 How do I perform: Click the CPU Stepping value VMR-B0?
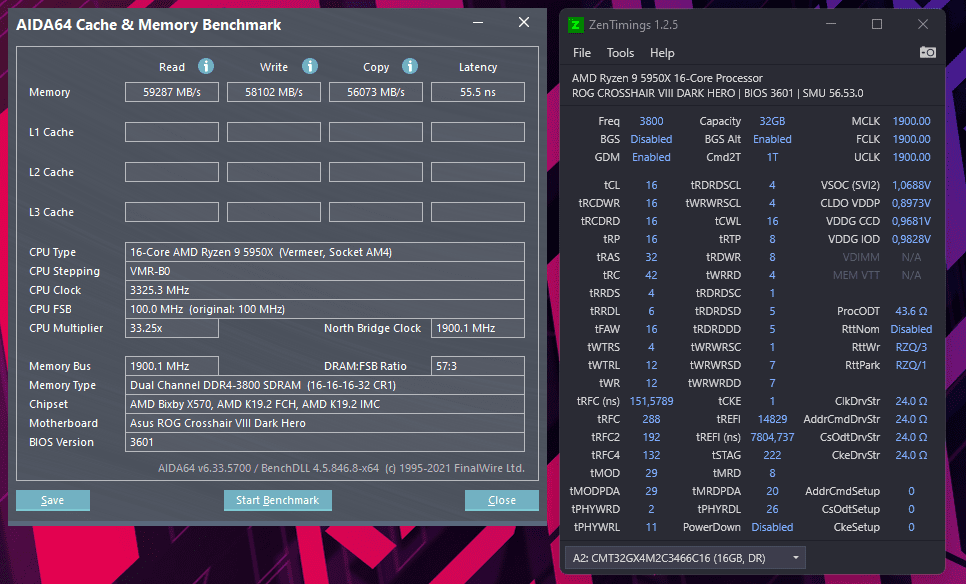tap(325, 271)
